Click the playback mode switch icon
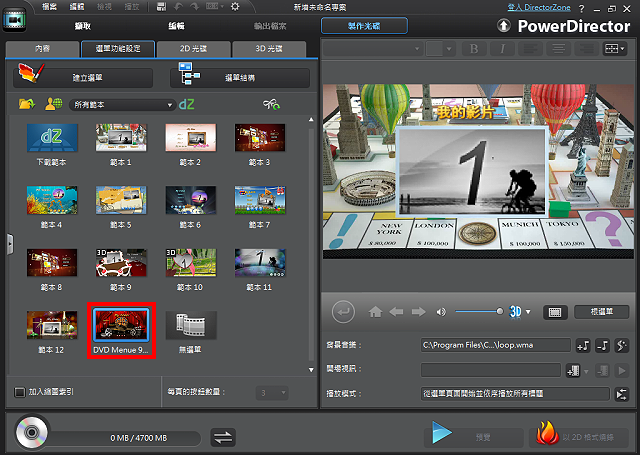 pos(622,394)
